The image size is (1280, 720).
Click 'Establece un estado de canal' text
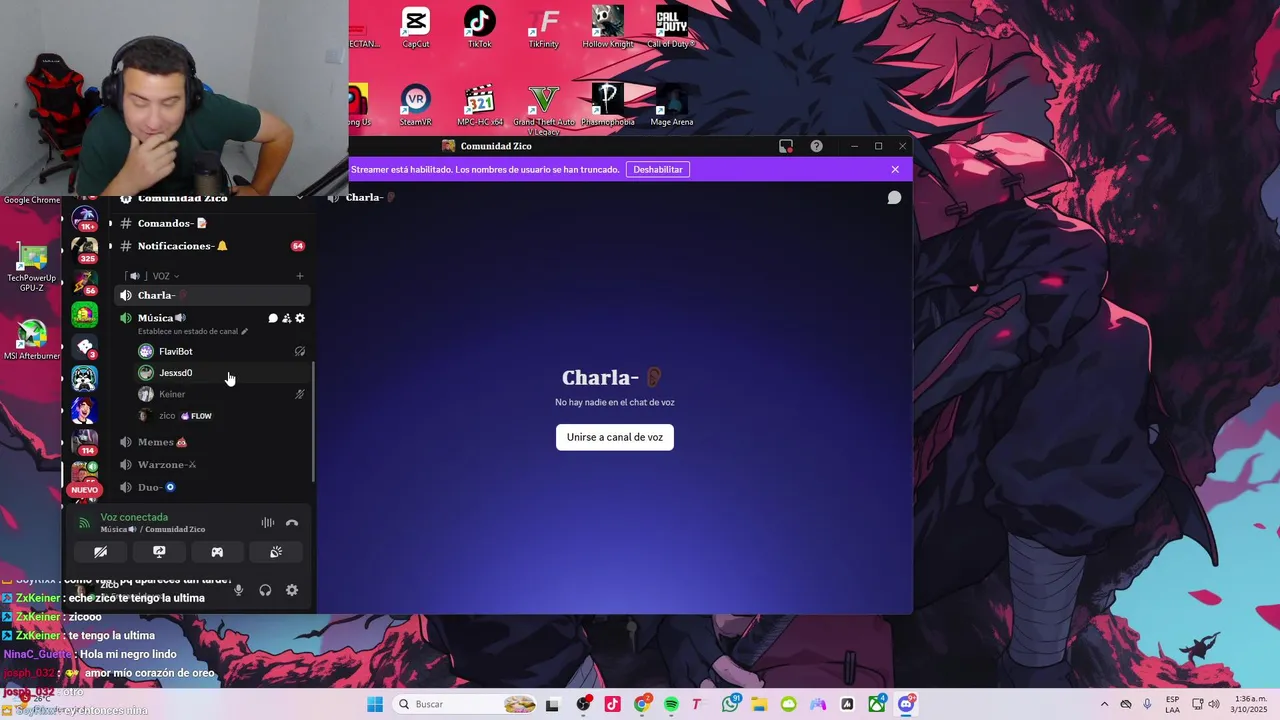point(192,331)
